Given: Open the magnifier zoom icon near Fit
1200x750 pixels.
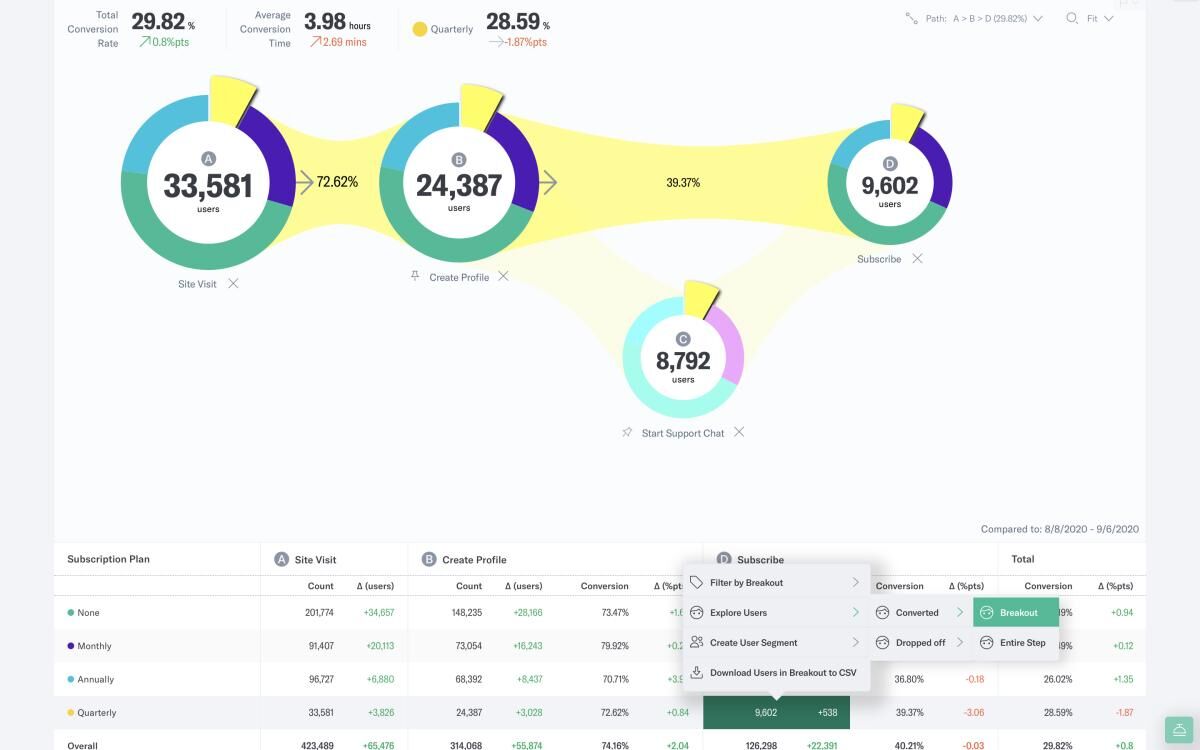Looking at the screenshot, I should click(1071, 18).
